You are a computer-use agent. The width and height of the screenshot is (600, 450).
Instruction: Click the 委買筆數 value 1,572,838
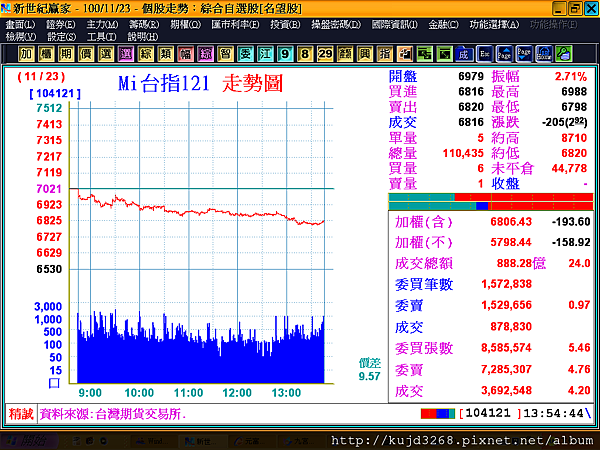[506, 284]
